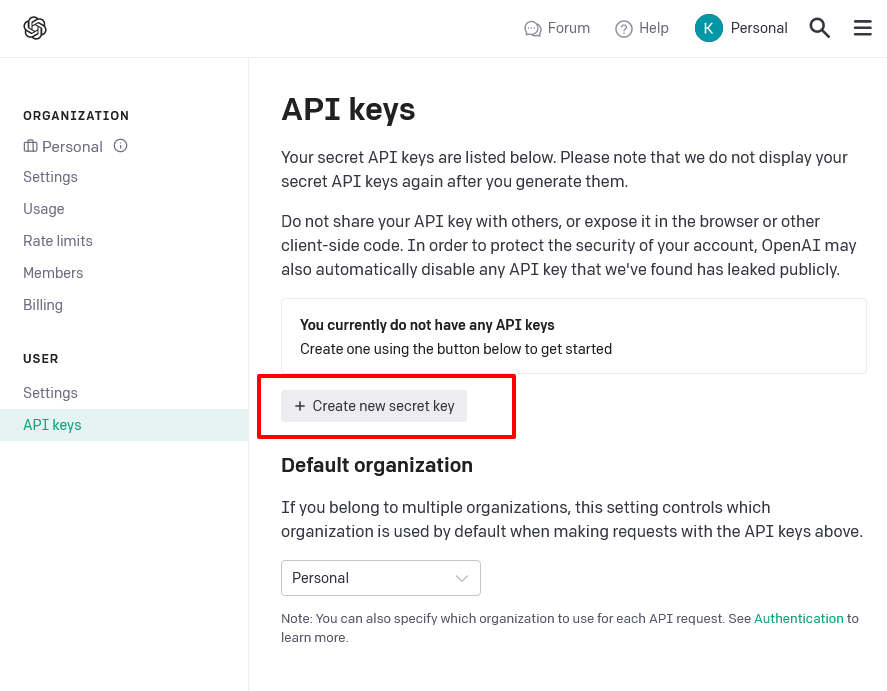Click the OpenAI logo icon
This screenshot has width=887, height=691.
(x=35, y=28)
